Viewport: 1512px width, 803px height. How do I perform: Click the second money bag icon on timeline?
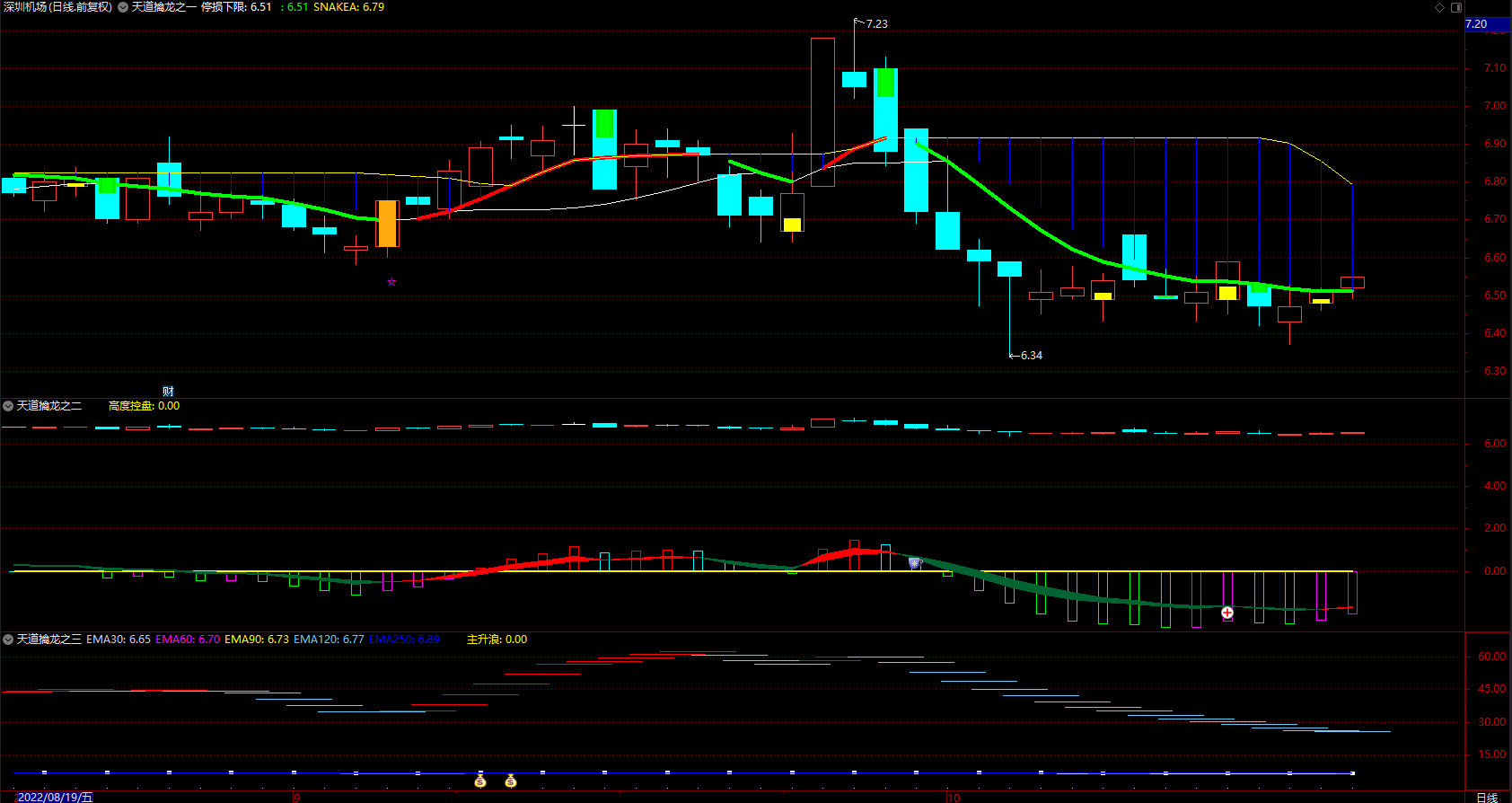(511, 781)
